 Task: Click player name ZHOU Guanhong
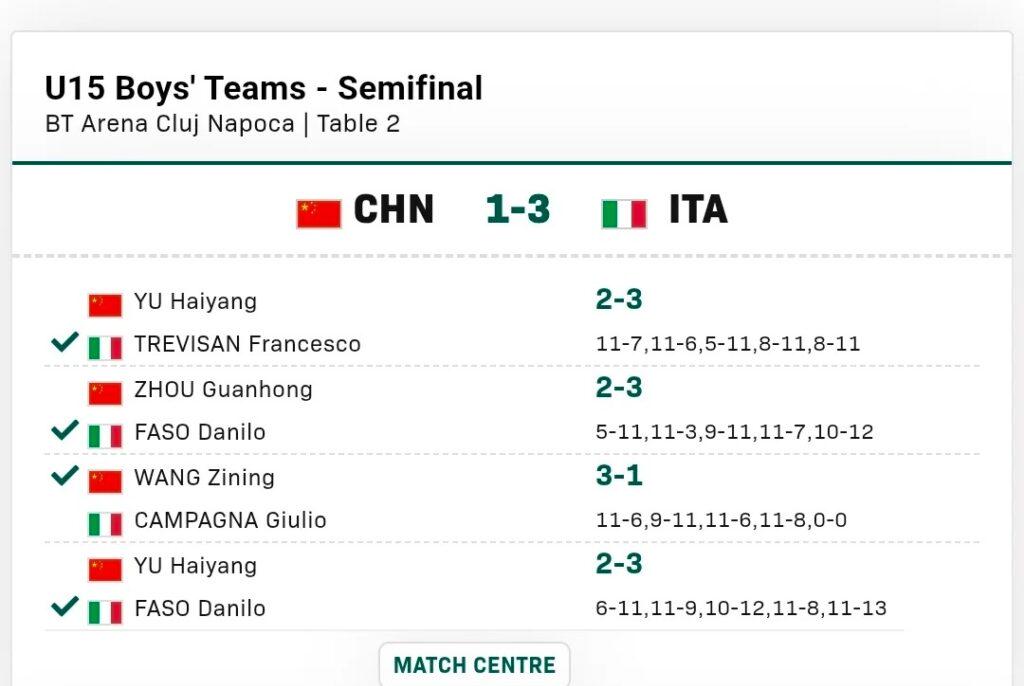pos(223,389)
